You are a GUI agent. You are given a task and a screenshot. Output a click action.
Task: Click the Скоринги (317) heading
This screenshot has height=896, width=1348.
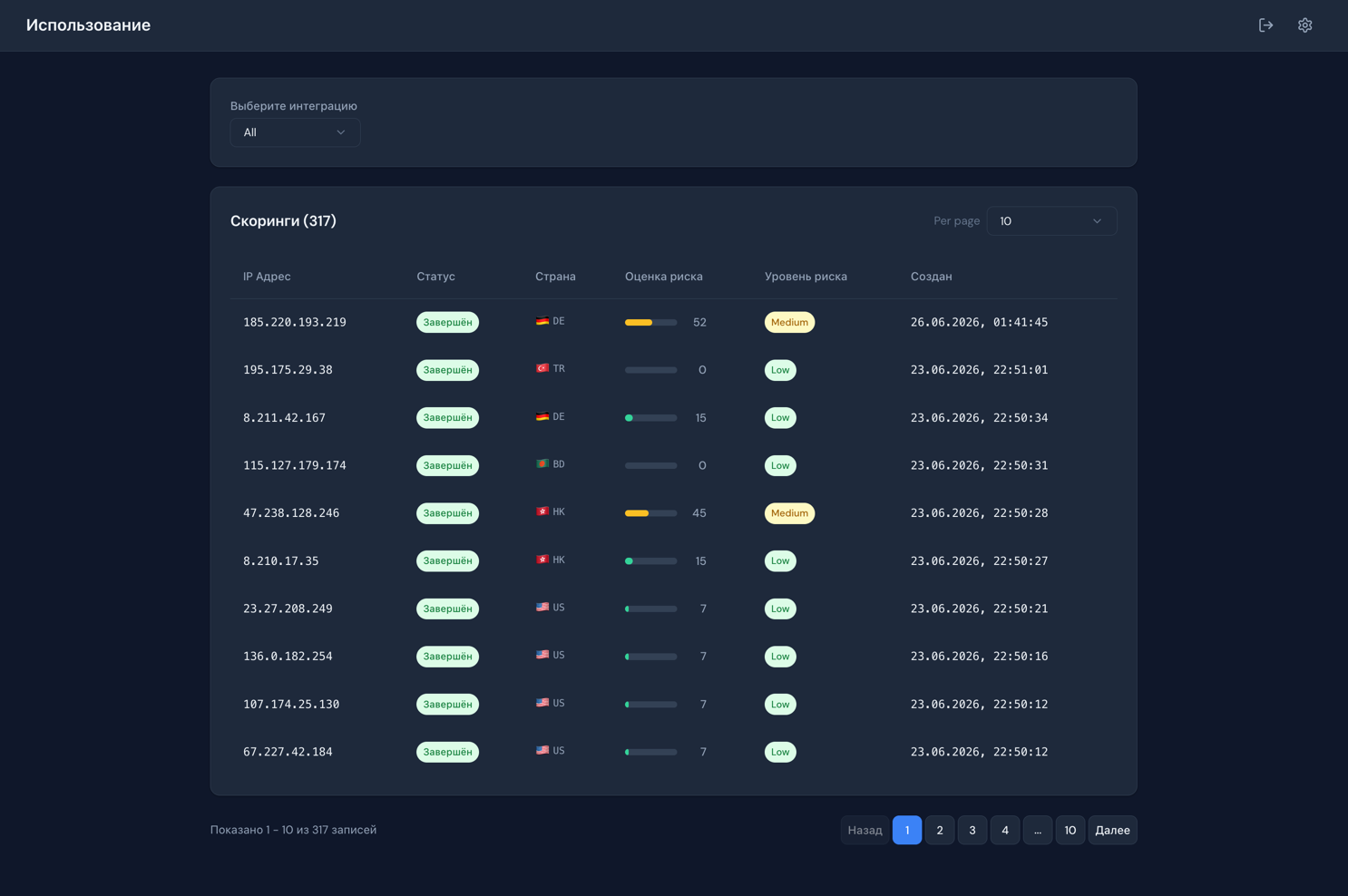coord(283,221)
